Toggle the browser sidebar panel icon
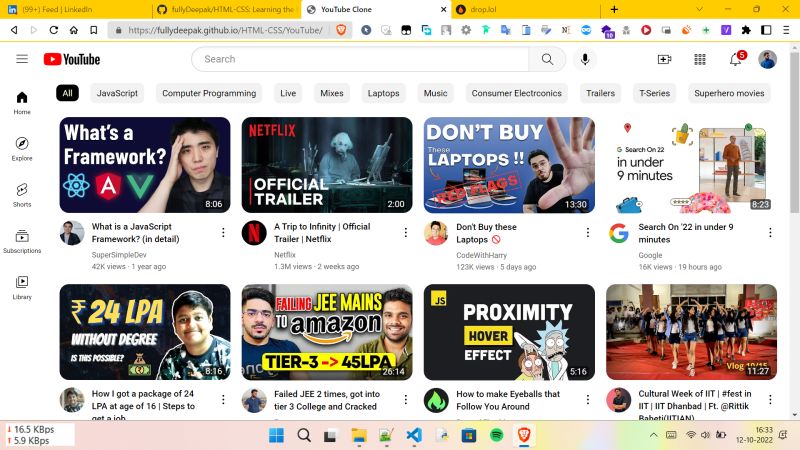This screenshot has width=800, height=450. (x=766, y=30)
